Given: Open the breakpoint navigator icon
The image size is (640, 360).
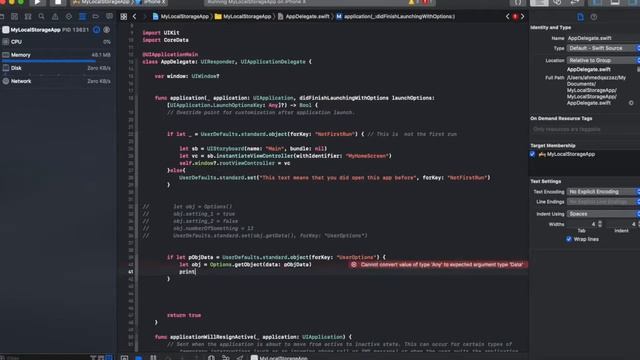Looking at the screenshot, I should [x=96, y=17].
